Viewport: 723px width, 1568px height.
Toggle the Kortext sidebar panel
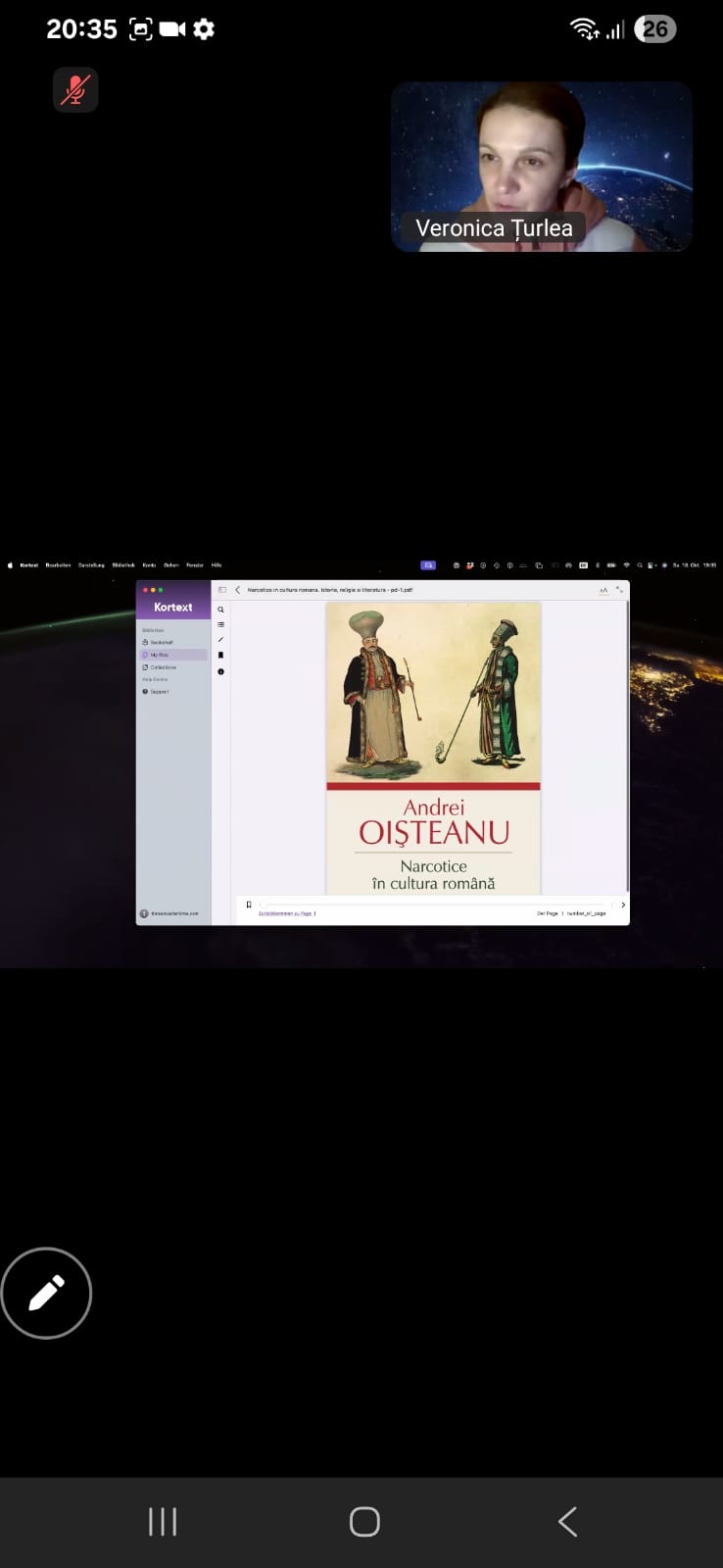click(x=222, y=590)
